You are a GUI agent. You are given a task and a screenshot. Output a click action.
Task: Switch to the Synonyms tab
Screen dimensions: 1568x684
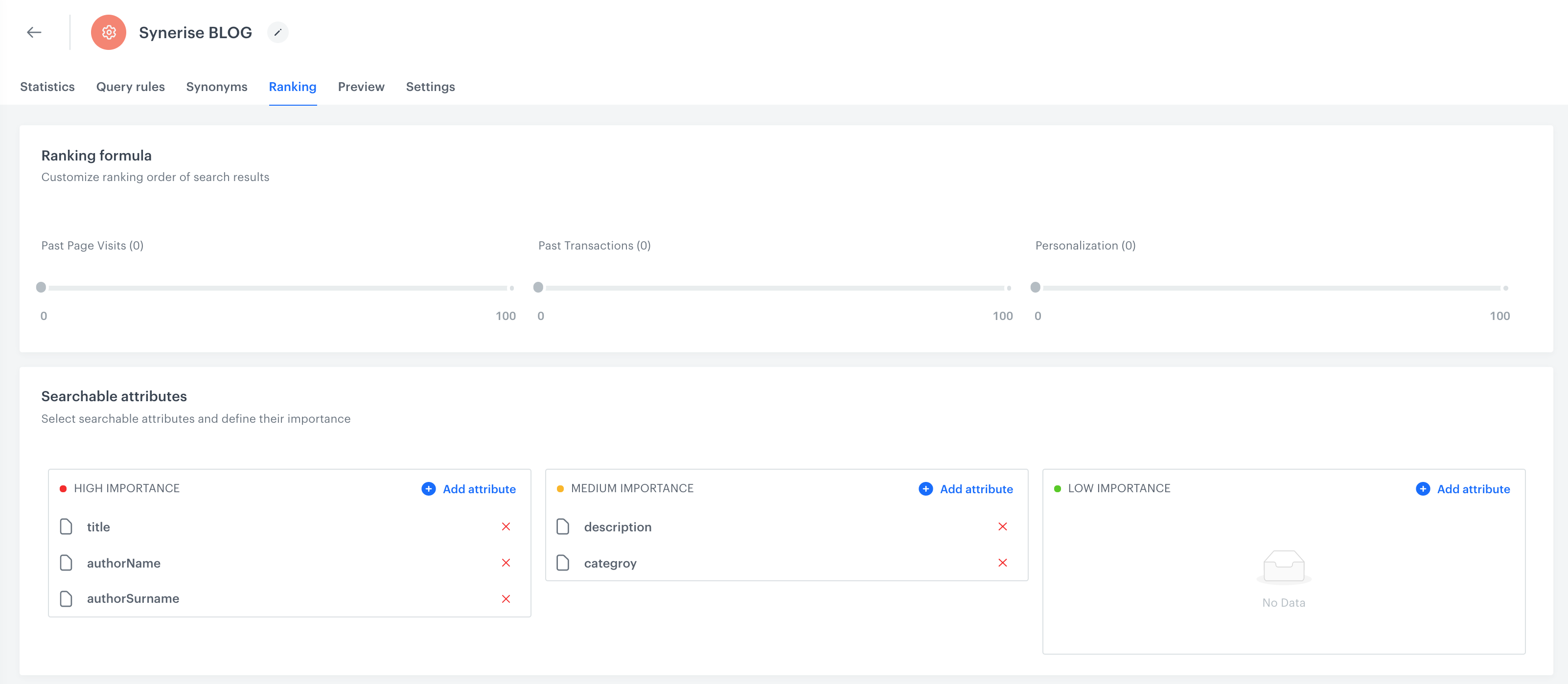pos(216,87)
